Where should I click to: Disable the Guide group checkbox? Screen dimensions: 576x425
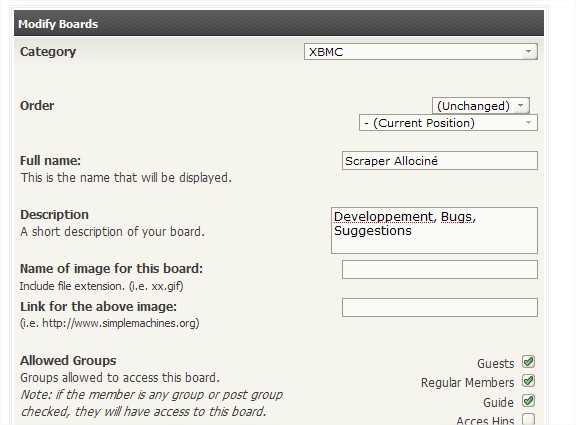[528, 401]
